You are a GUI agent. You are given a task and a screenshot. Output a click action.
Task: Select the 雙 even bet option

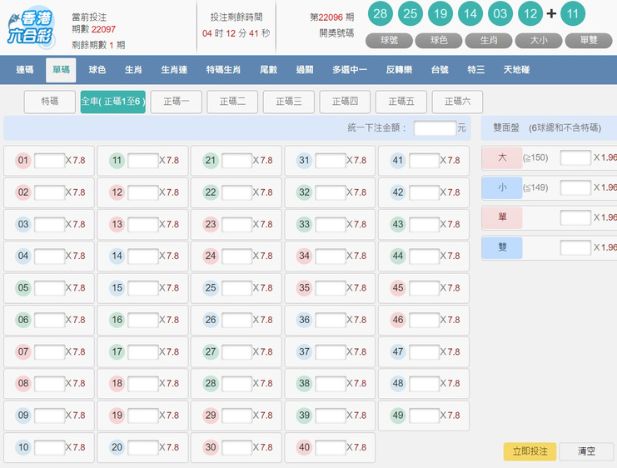pyautogui.click(x=502, y=247)
